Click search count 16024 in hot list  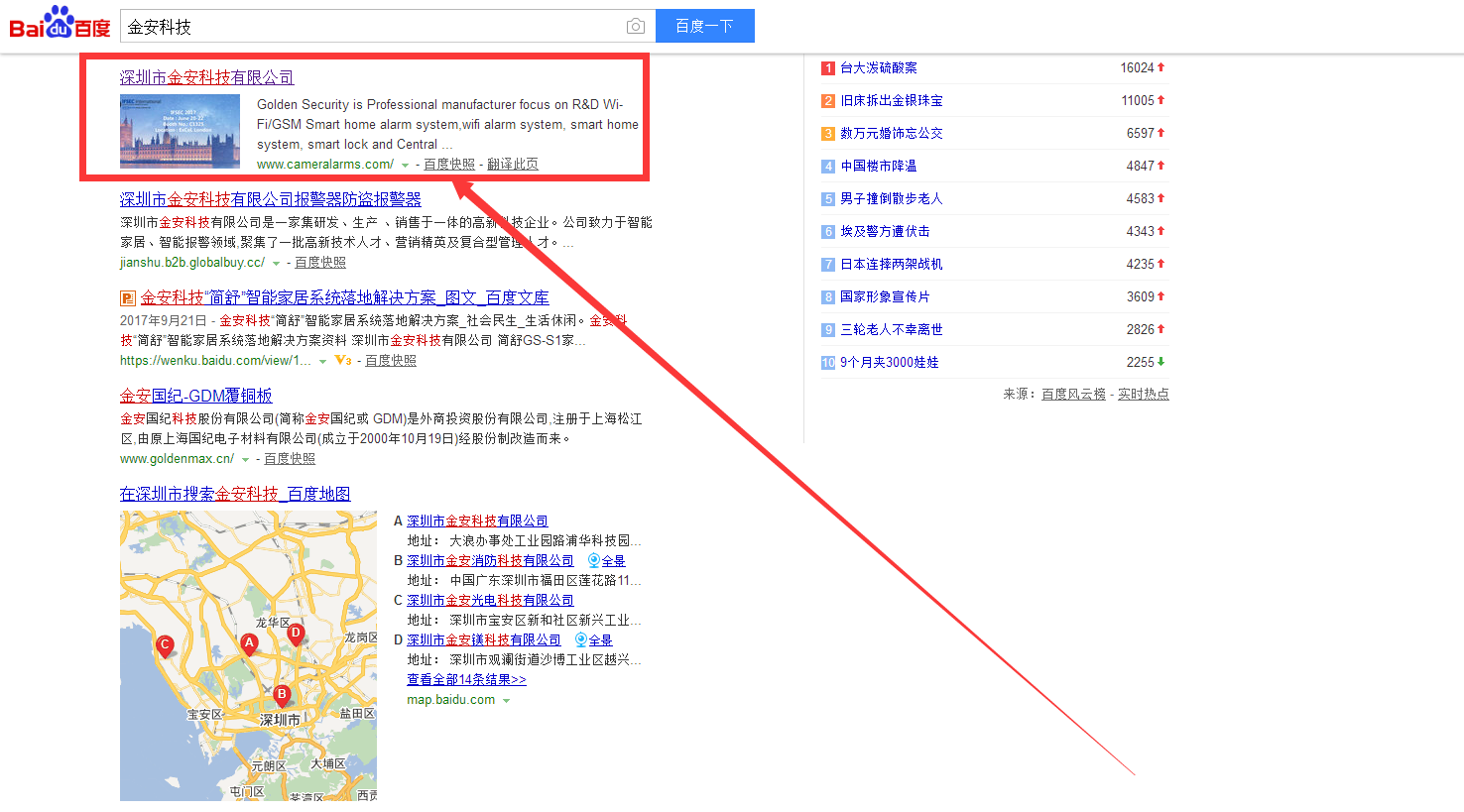[x=1138, y=67]
